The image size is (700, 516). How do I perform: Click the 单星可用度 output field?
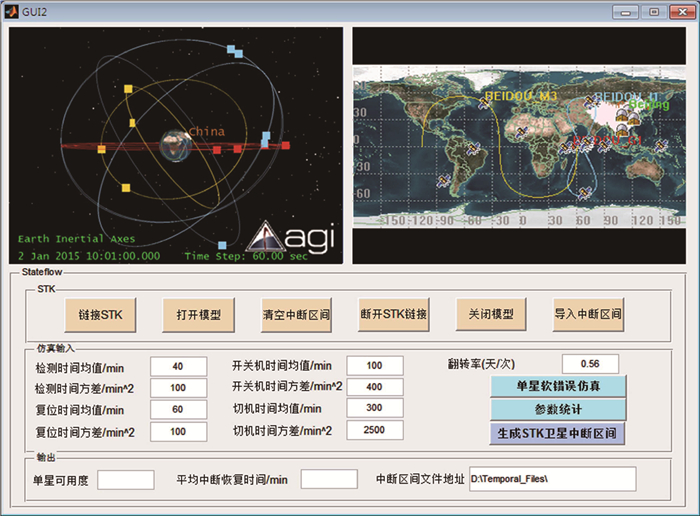coord(125,480)
